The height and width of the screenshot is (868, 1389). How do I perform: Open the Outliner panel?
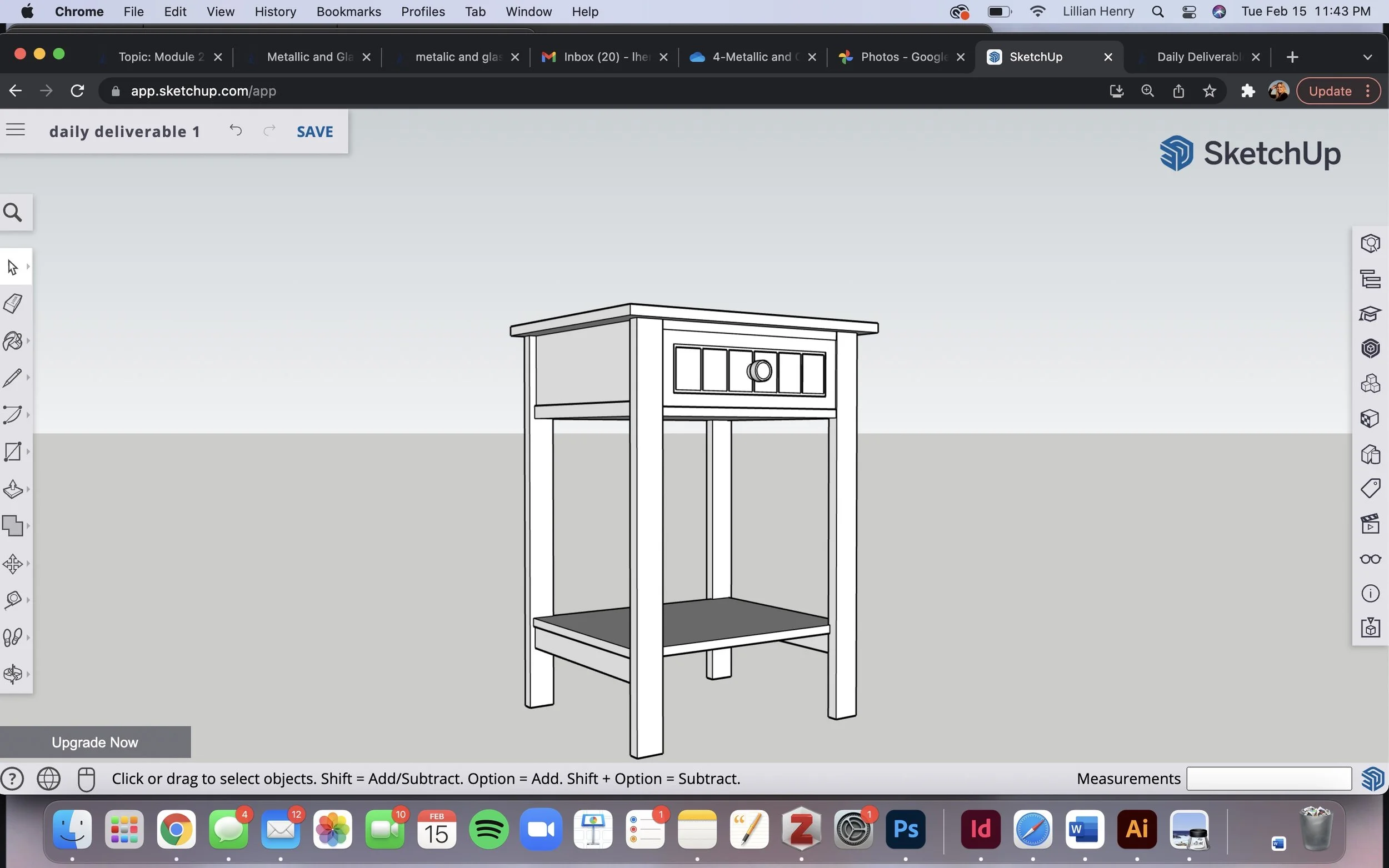(x=1371, y=279)
